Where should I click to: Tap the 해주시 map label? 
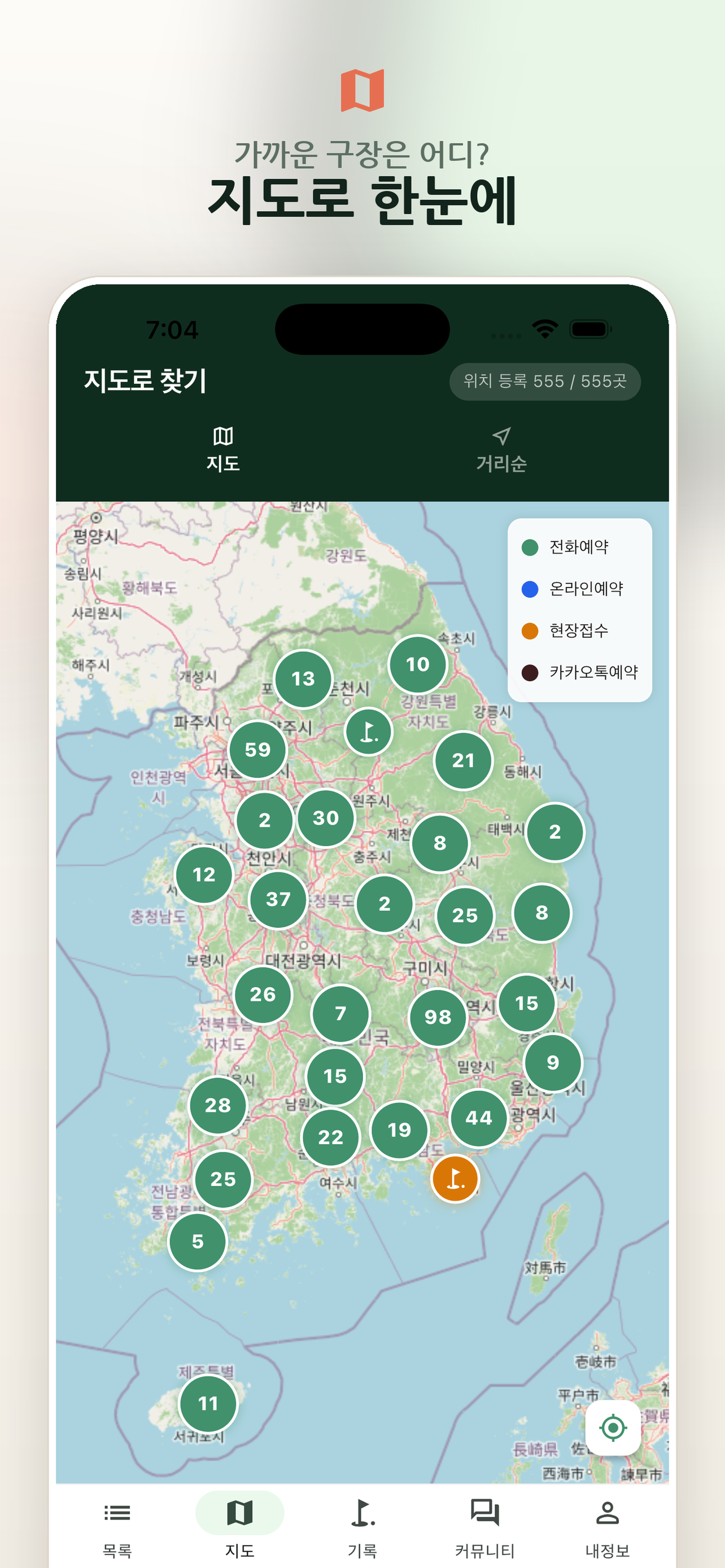coord(91,665)
